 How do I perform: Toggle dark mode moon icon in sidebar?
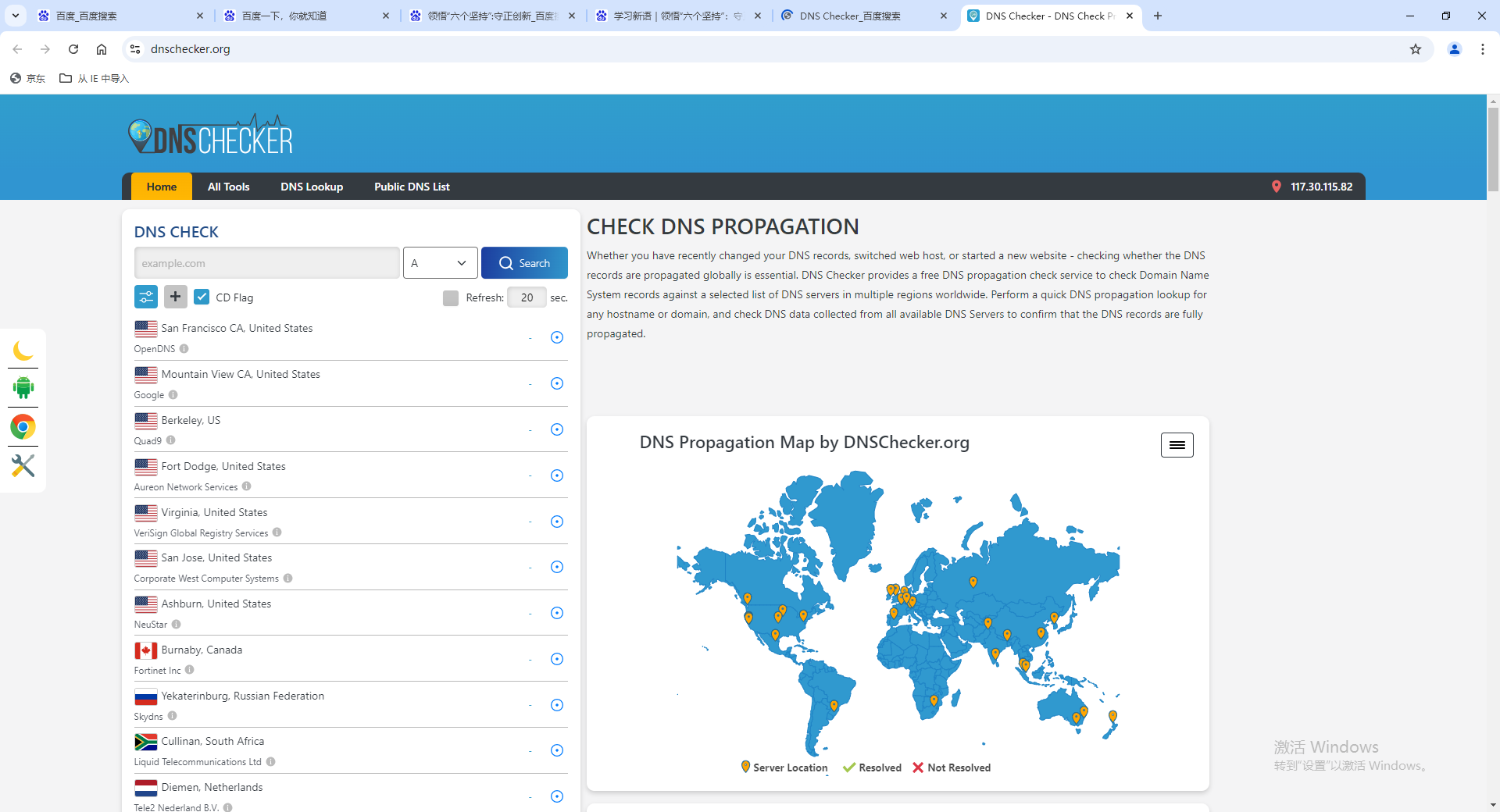tap(23, 351)
